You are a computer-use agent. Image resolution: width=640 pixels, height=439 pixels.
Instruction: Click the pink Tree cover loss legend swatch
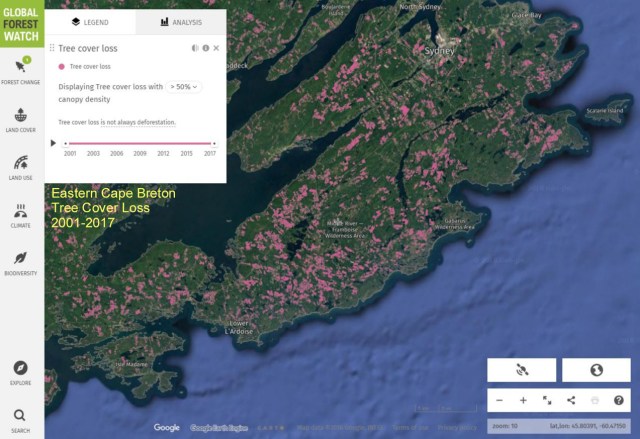pyautogui.click(x=62, y=67)
